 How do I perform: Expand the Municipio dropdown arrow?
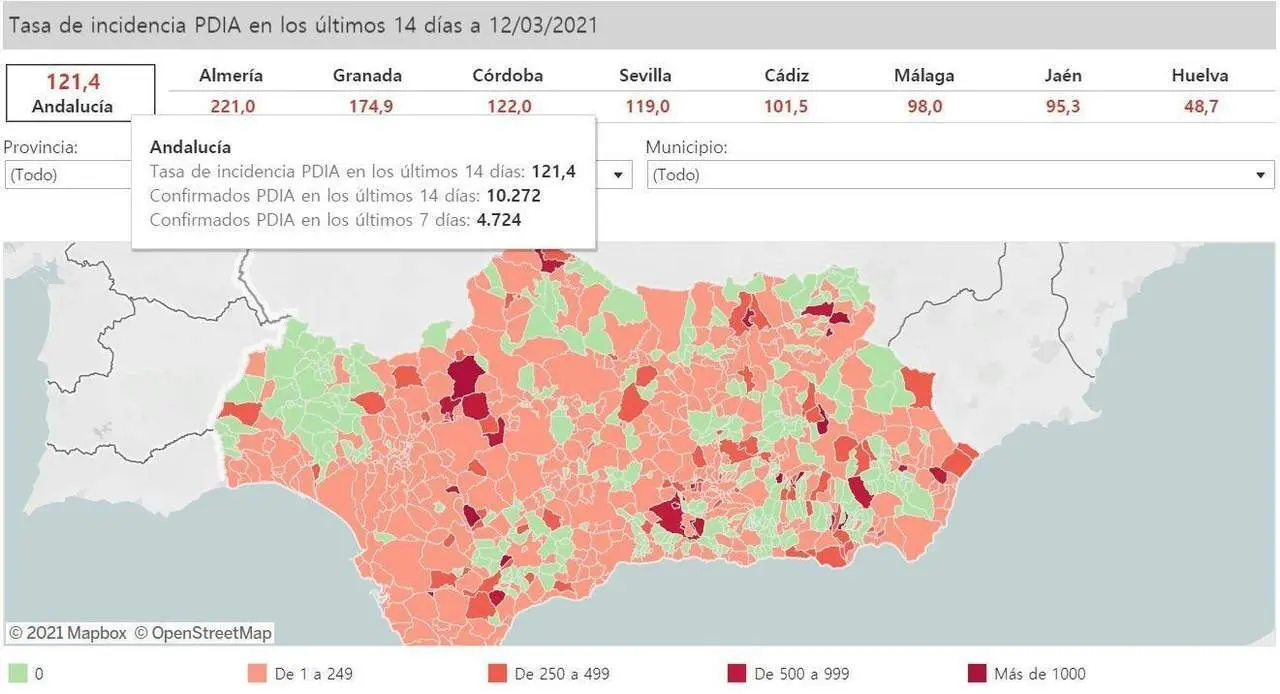1260,176
